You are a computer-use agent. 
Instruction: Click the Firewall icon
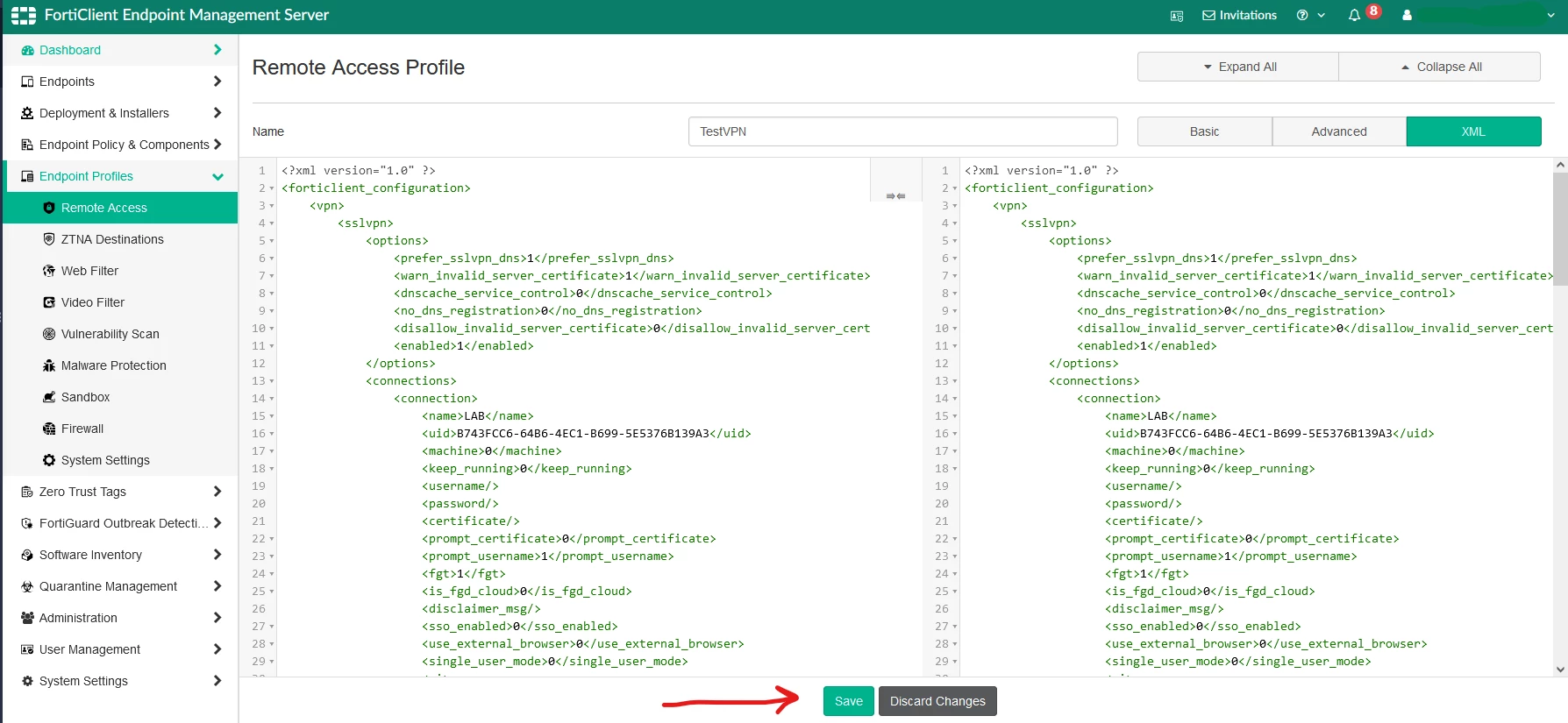49,429
